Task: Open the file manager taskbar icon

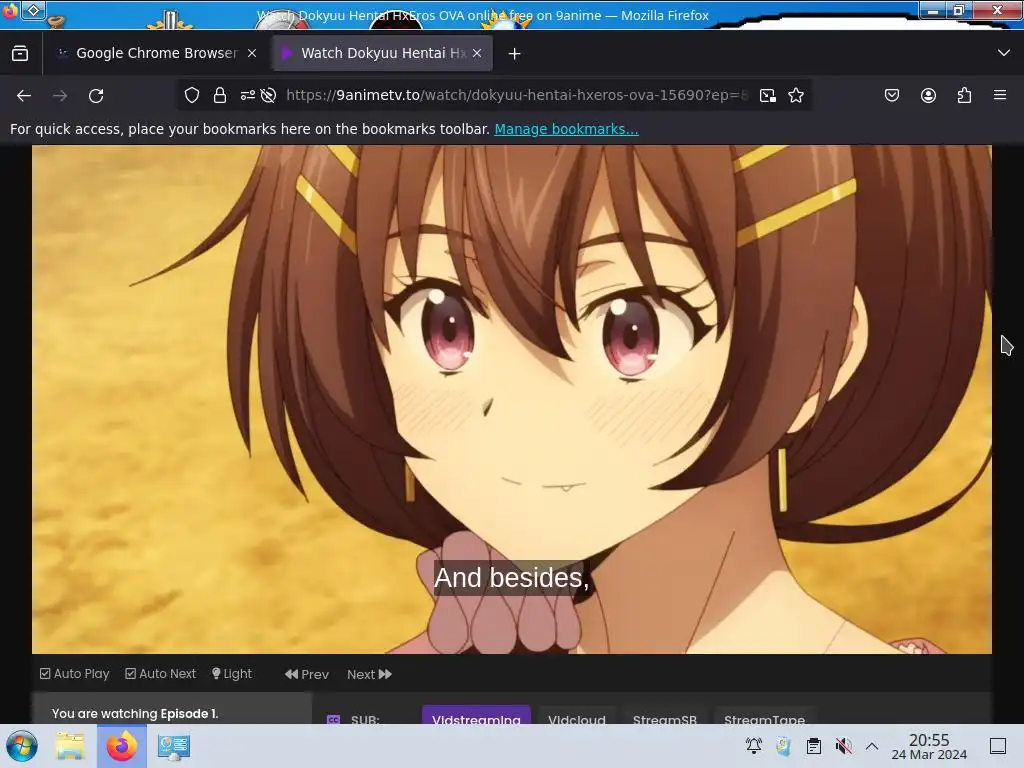Action: click(x=70, y=746)
